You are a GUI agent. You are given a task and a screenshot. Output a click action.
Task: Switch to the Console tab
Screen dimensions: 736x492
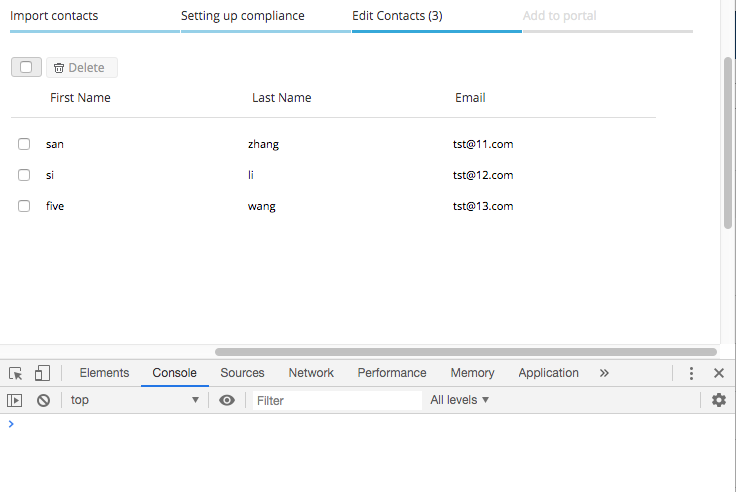click(x=175, y=373)
